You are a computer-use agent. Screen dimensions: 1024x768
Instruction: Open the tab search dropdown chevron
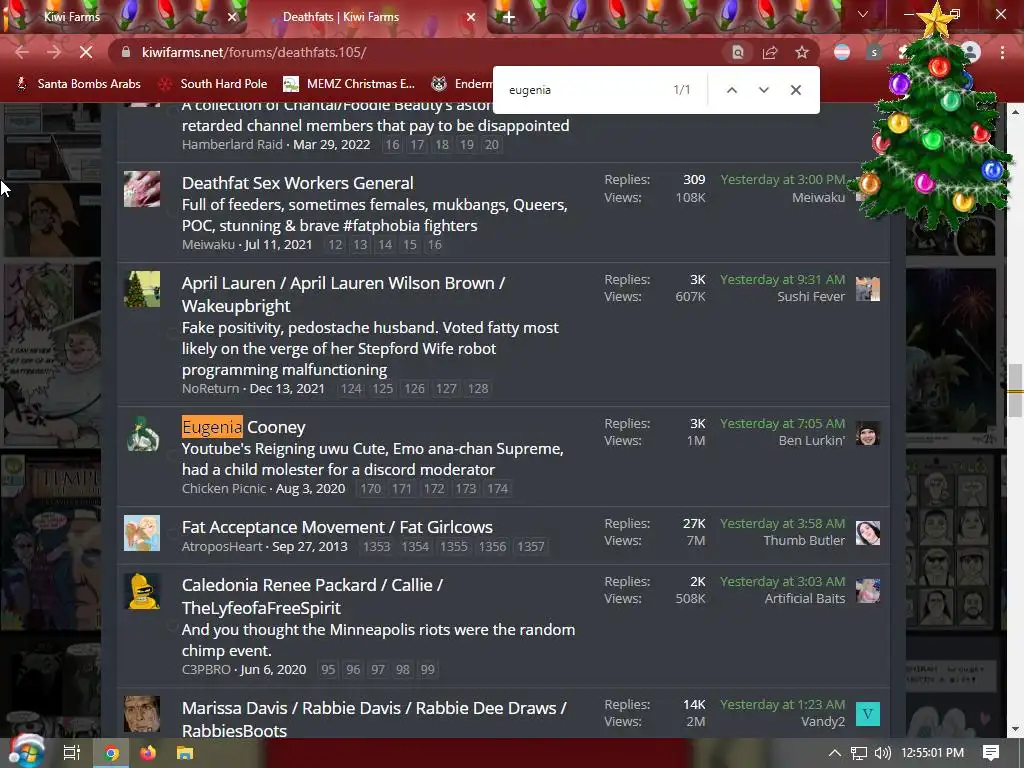[x=863, y=14]
